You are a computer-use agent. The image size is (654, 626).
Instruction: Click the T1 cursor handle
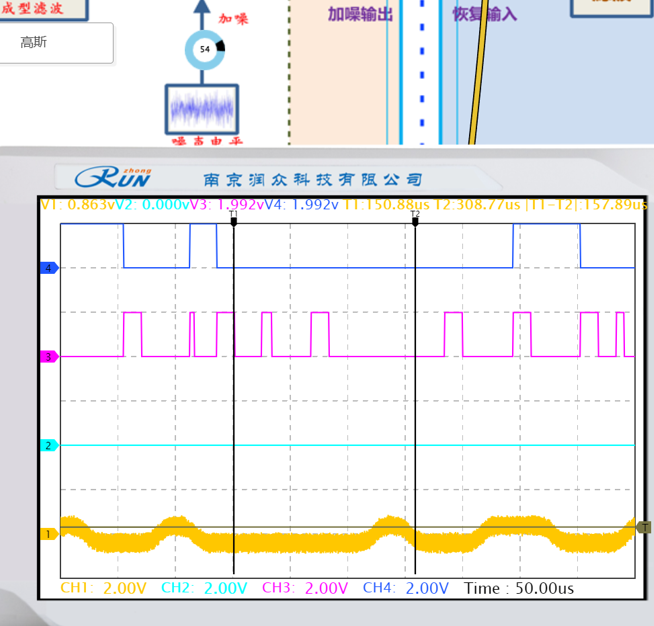point(233,220)
